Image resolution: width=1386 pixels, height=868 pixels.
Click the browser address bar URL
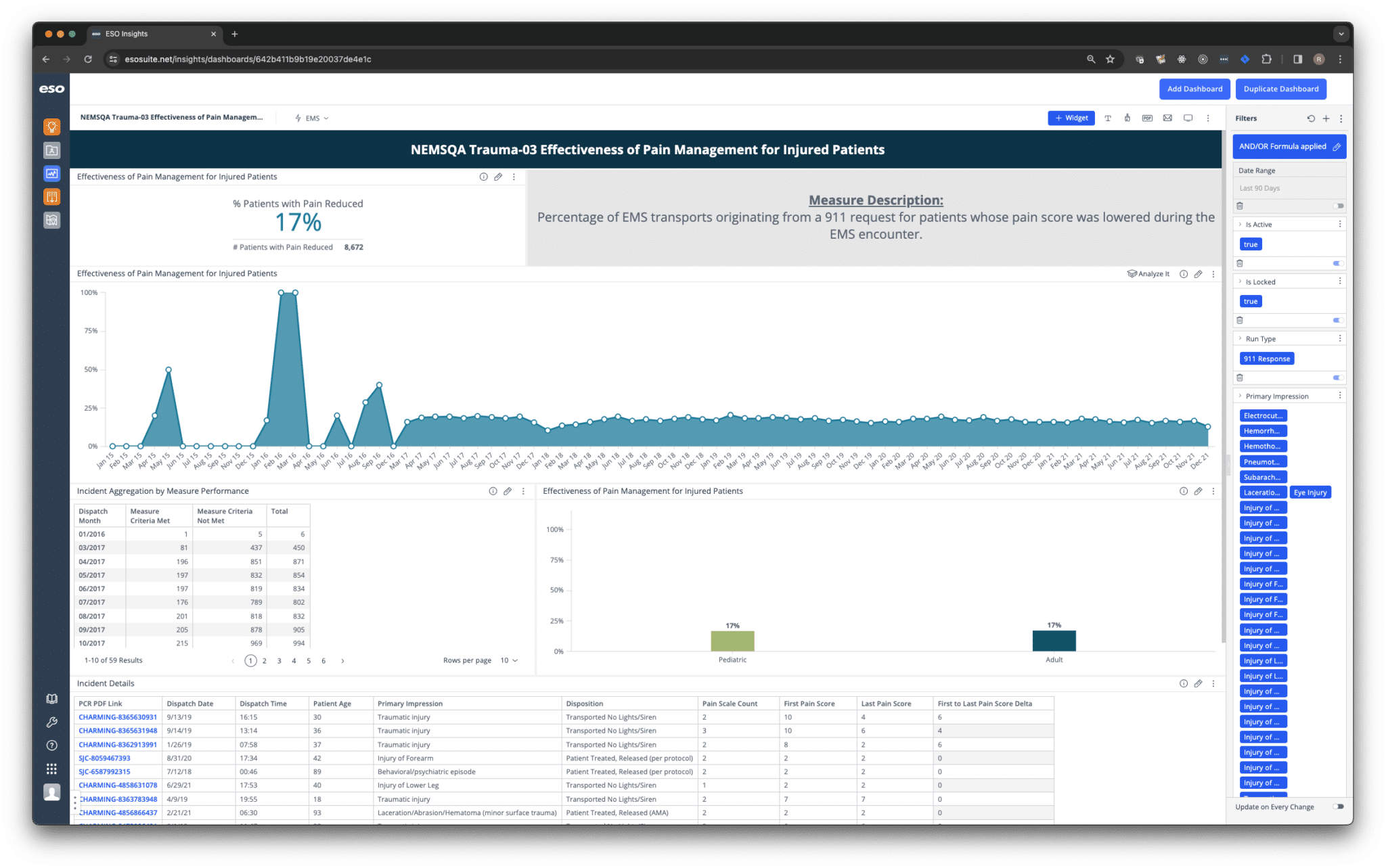[x=248, y=60]
